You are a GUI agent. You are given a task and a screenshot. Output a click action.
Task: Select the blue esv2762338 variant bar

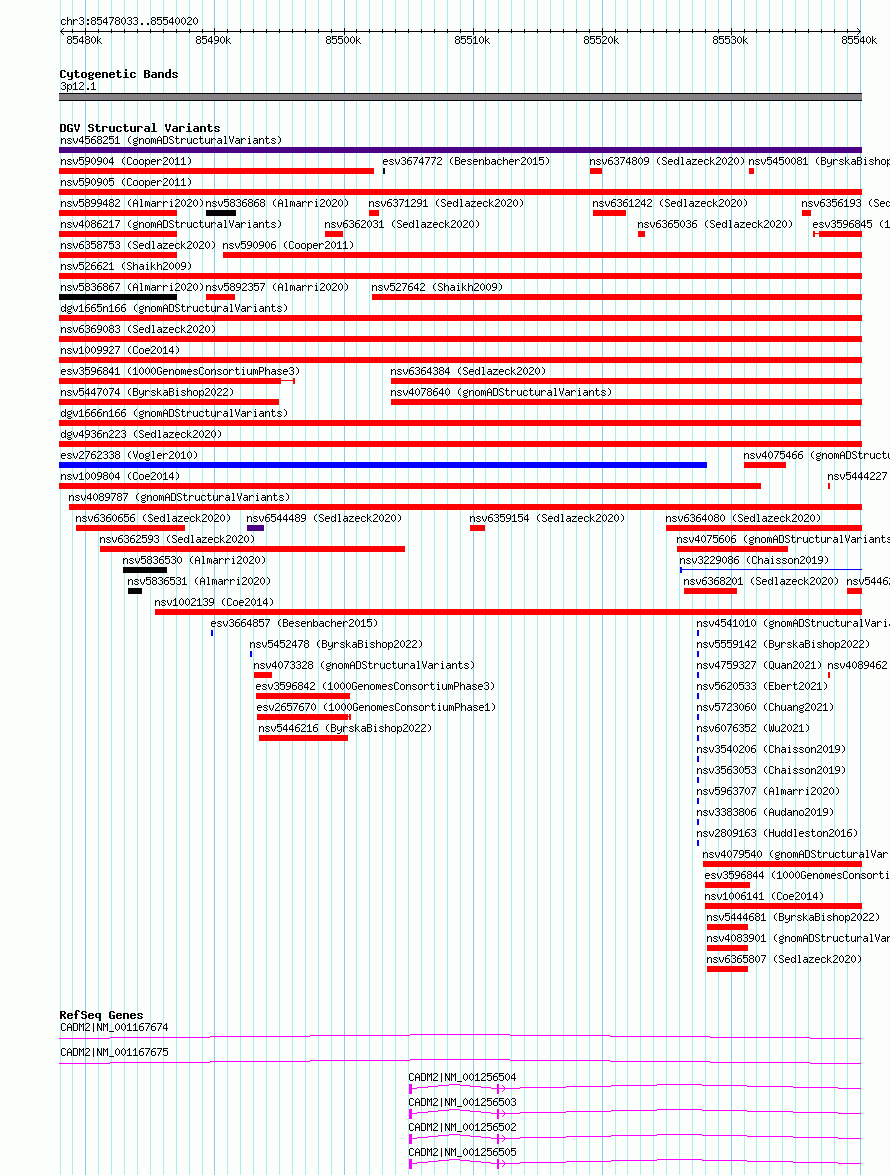pyautogui.click(x=383, y=465)
